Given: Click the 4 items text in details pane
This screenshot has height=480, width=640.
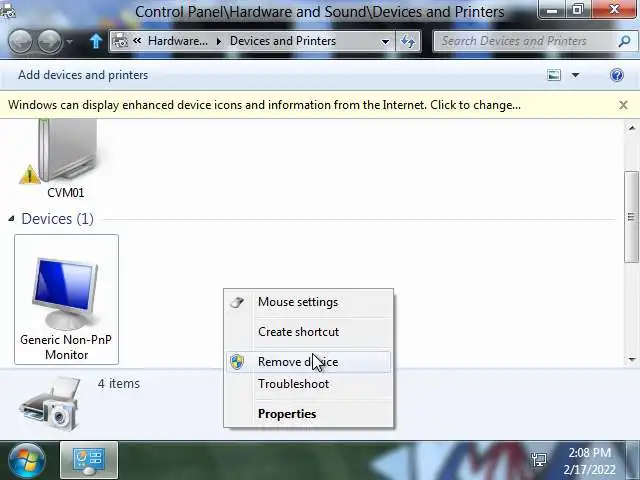Looking at the screenshot, I should 119,384.
